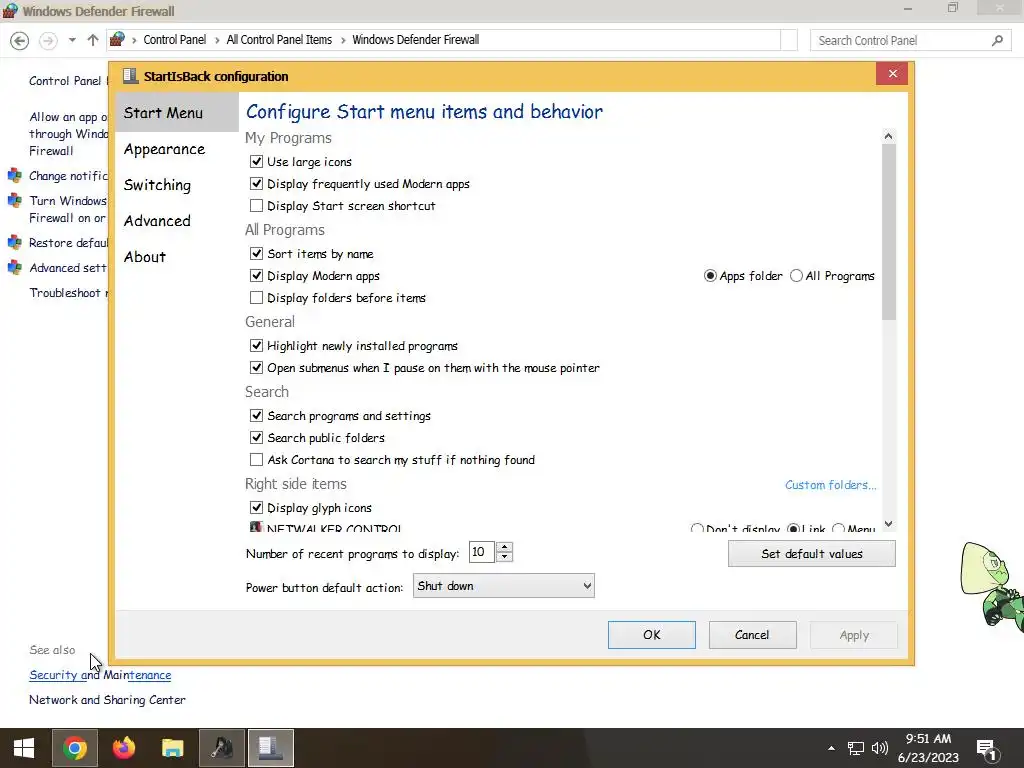The image size is (1024, 768).
Task: Open Custom folders link
Action: pos(830,485)
